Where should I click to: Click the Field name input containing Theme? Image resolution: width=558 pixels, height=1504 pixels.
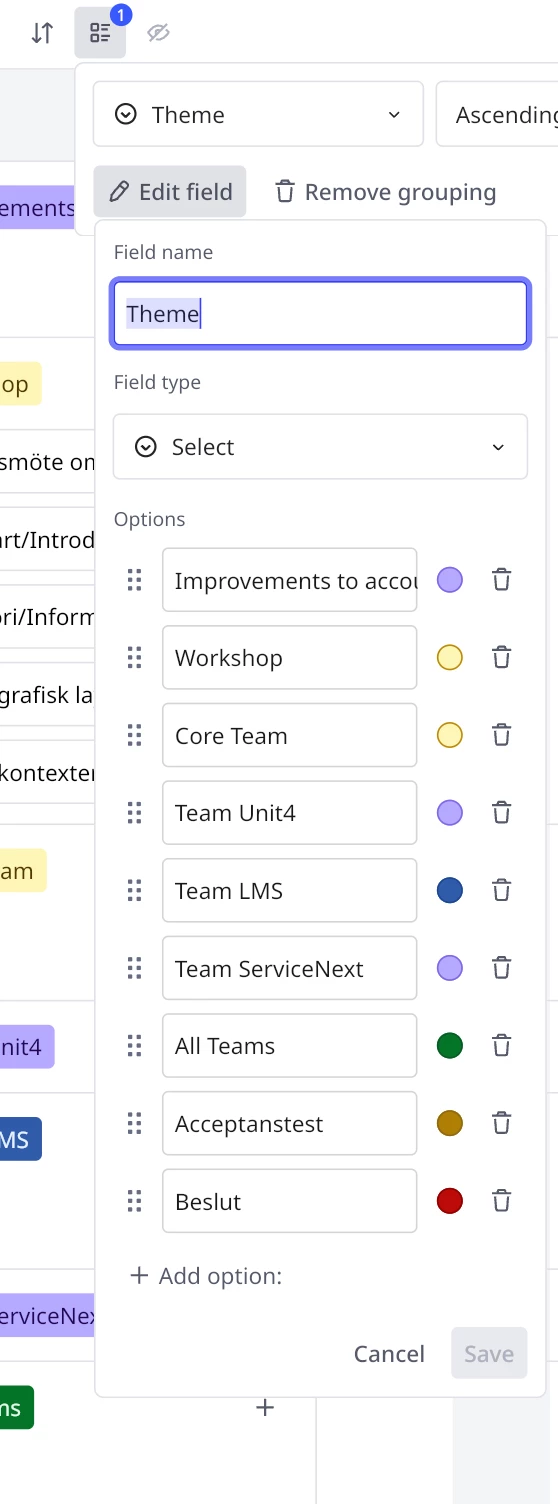point(320,314)
